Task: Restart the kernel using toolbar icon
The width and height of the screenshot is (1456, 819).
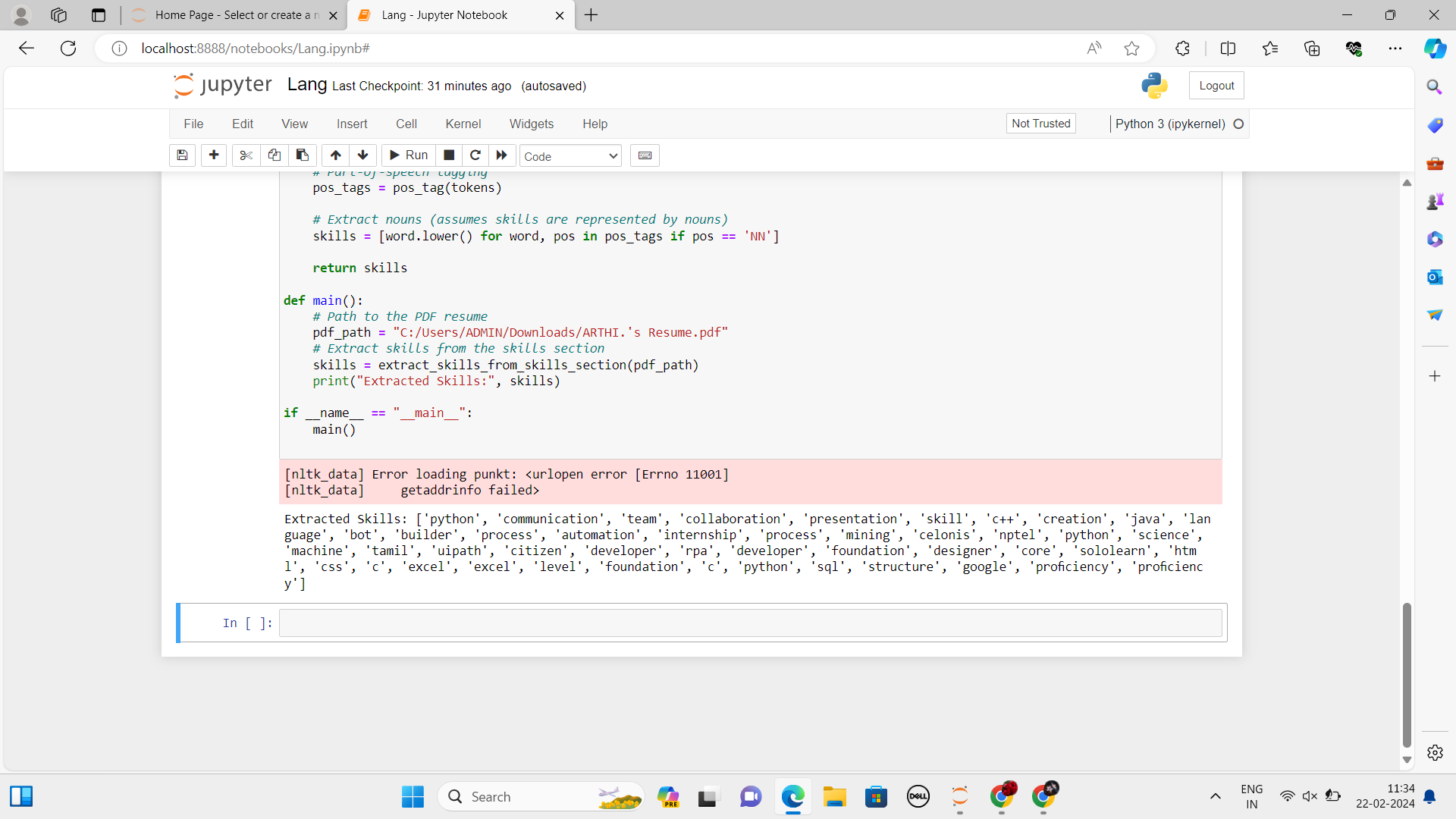Action: (x=475, y=155)
